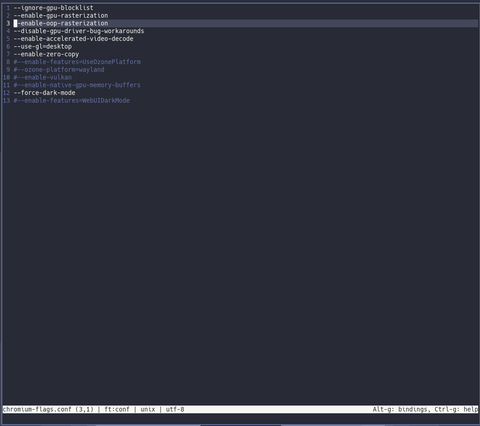Click 'Alt-g: bindings' hint in status bar
This screenshot has width=480, height=426.
tap(401, 409)
